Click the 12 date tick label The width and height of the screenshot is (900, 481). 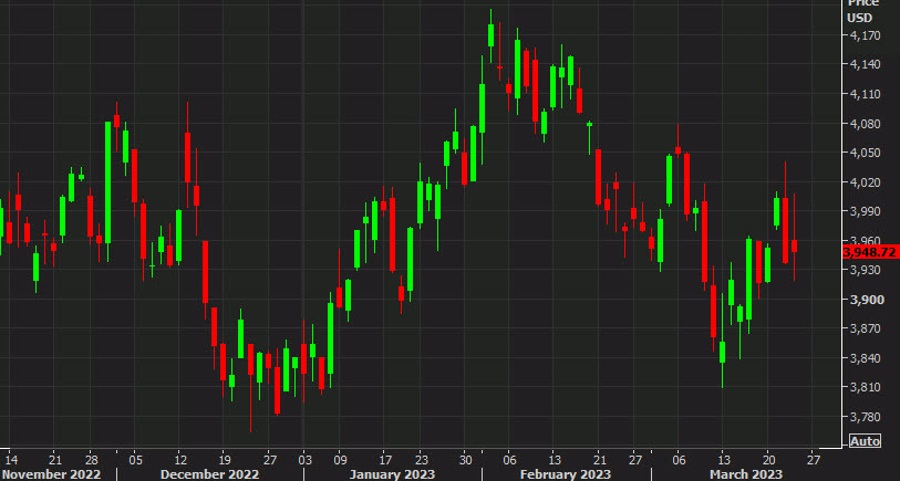click(179, 460)
